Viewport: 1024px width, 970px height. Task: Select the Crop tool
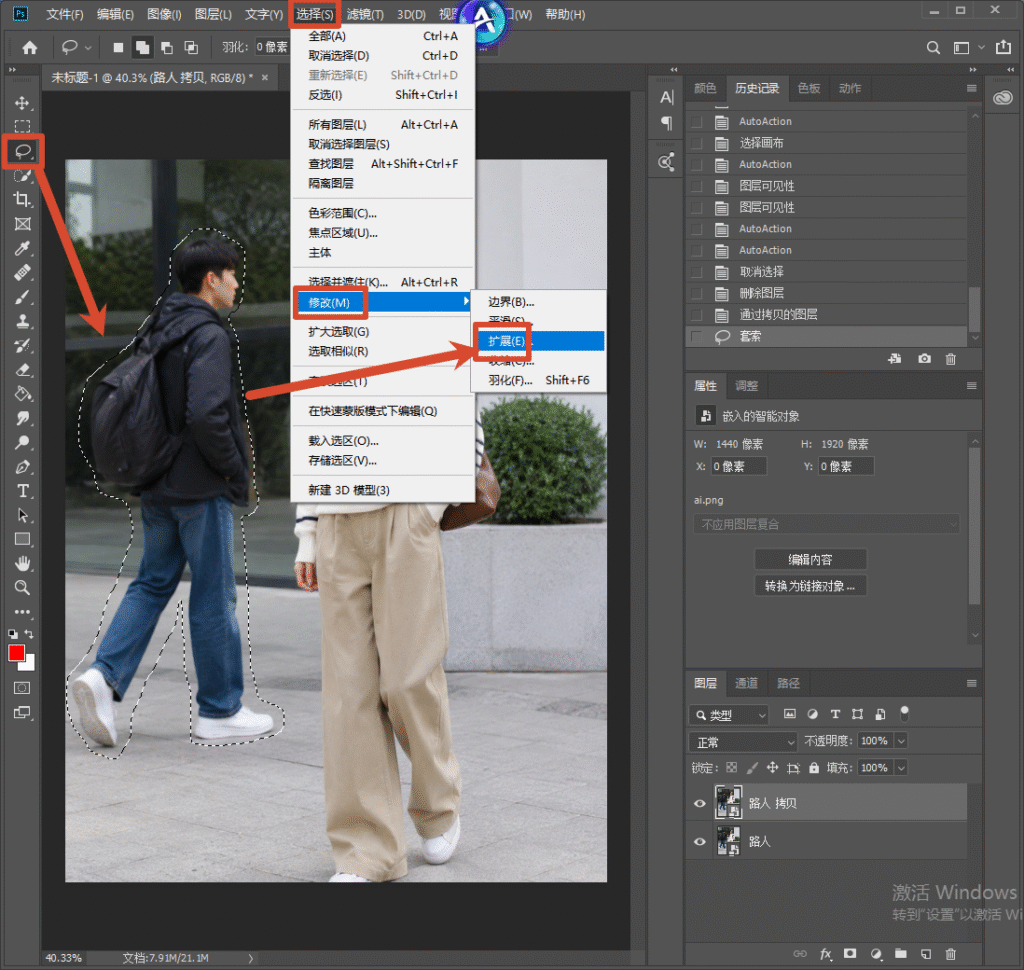click(x=22, y=199)
